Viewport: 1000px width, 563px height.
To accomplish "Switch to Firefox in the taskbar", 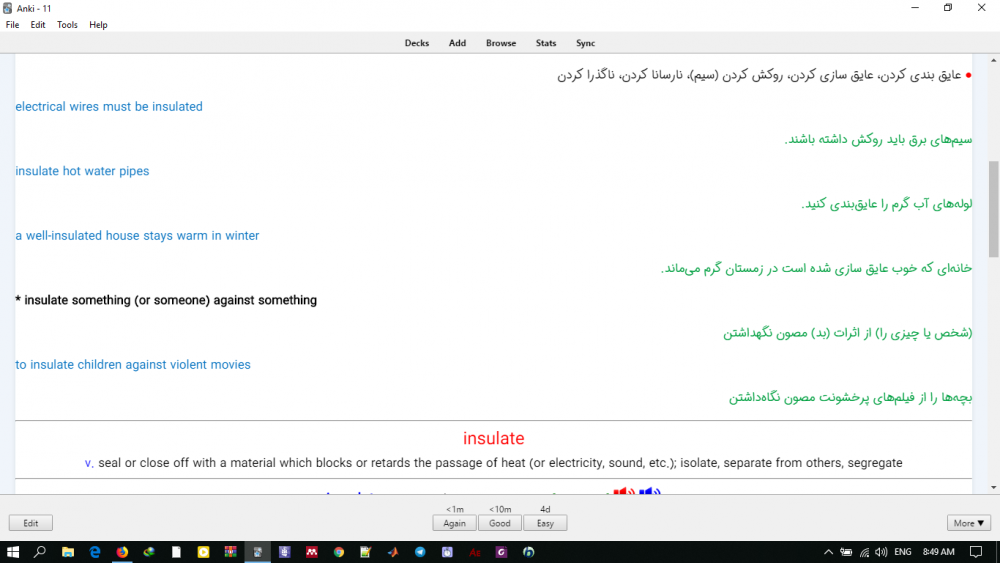I will pos(122,552).
